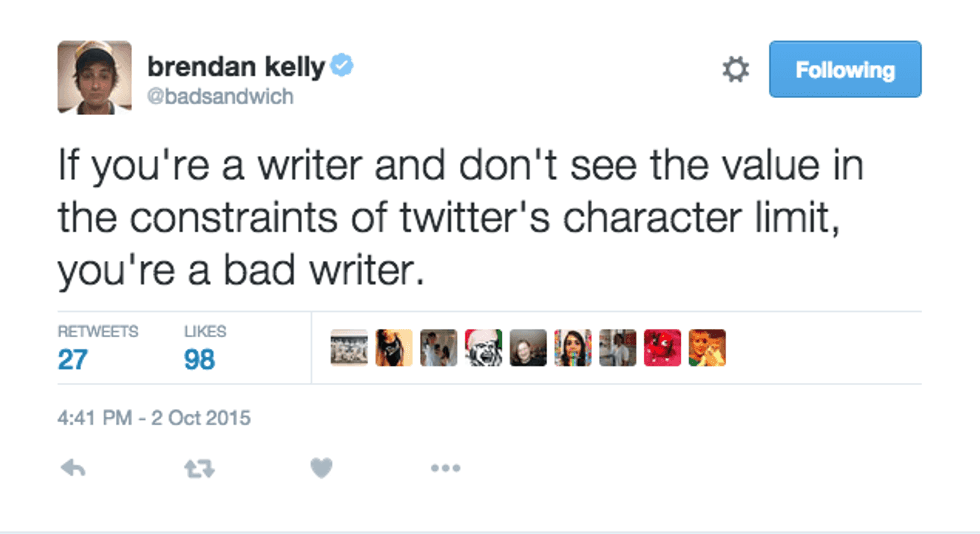
Task: Click the brendan kelly display name
Action: click(x=236, y=67)
